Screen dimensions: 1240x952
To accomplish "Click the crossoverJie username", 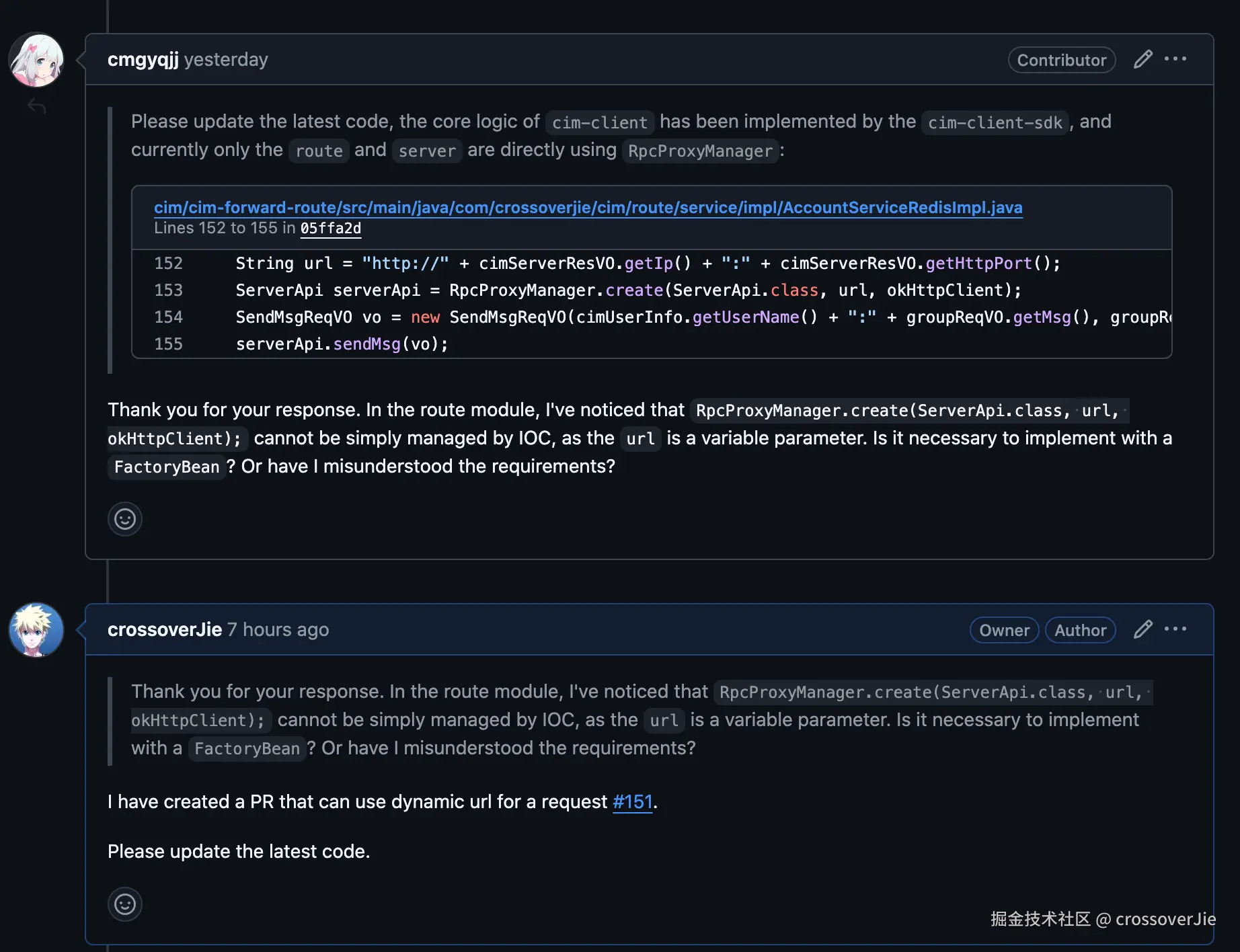I will point(165,630).
